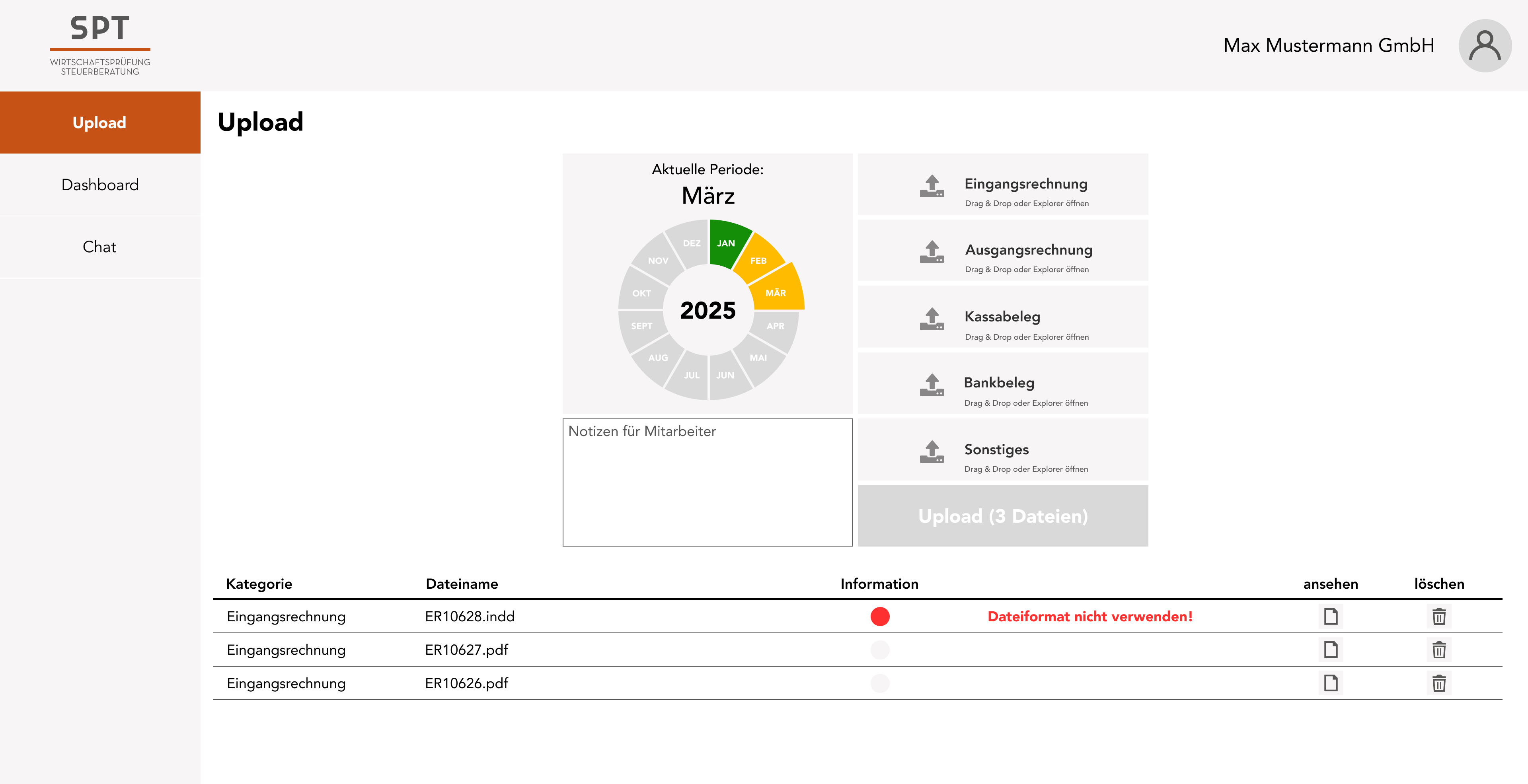The width and height of the screenshot is (1528, 784).
Task: Click the status dot for ER10627.pdf
Action: pyautogui.click(x=880, y=650)
